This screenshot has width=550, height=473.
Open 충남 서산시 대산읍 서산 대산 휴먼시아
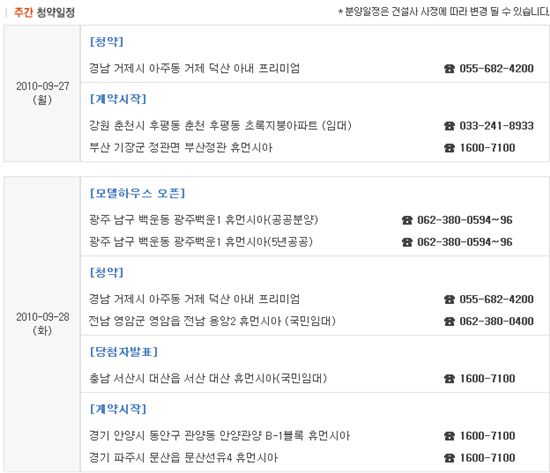coord(208,378)
